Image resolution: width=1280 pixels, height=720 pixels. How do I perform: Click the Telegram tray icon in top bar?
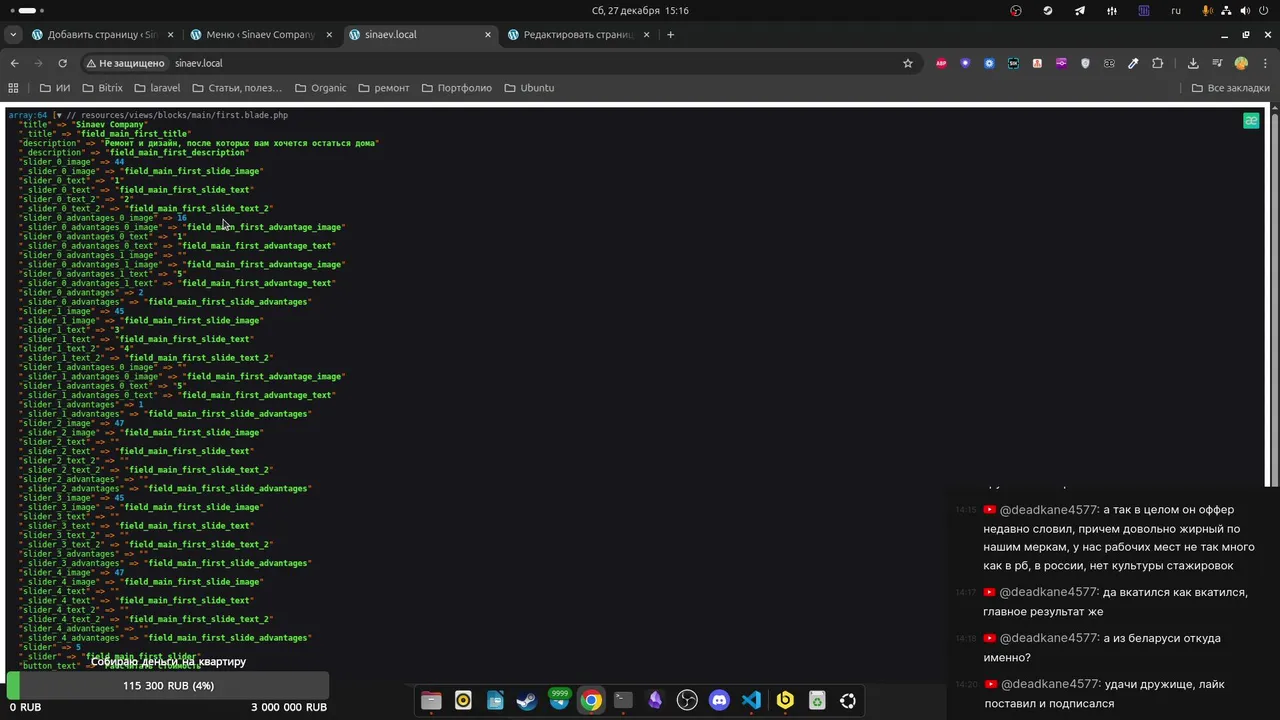(1080, 10)
